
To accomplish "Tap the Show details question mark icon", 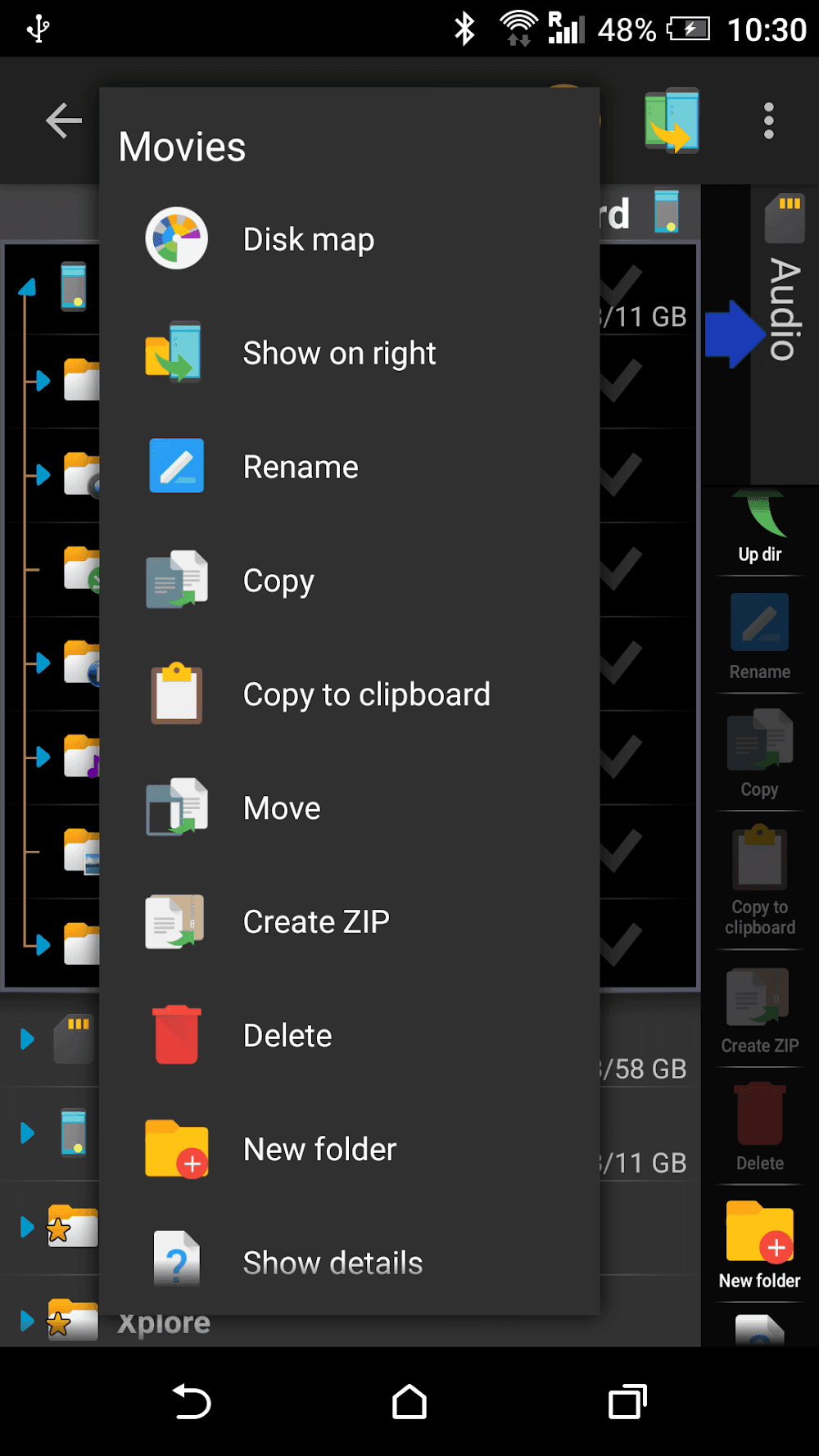I will pyautogui.click(x=176, y=1261).
